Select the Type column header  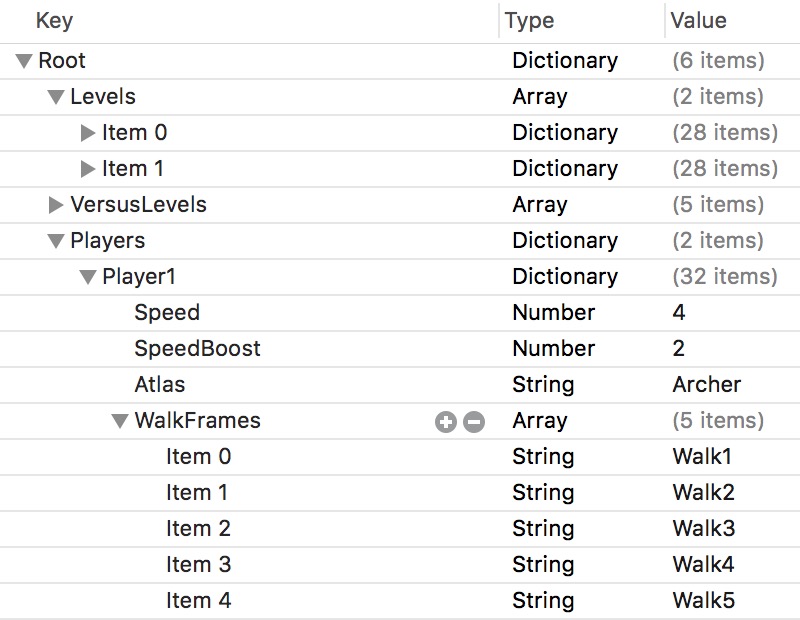(528, 20)
